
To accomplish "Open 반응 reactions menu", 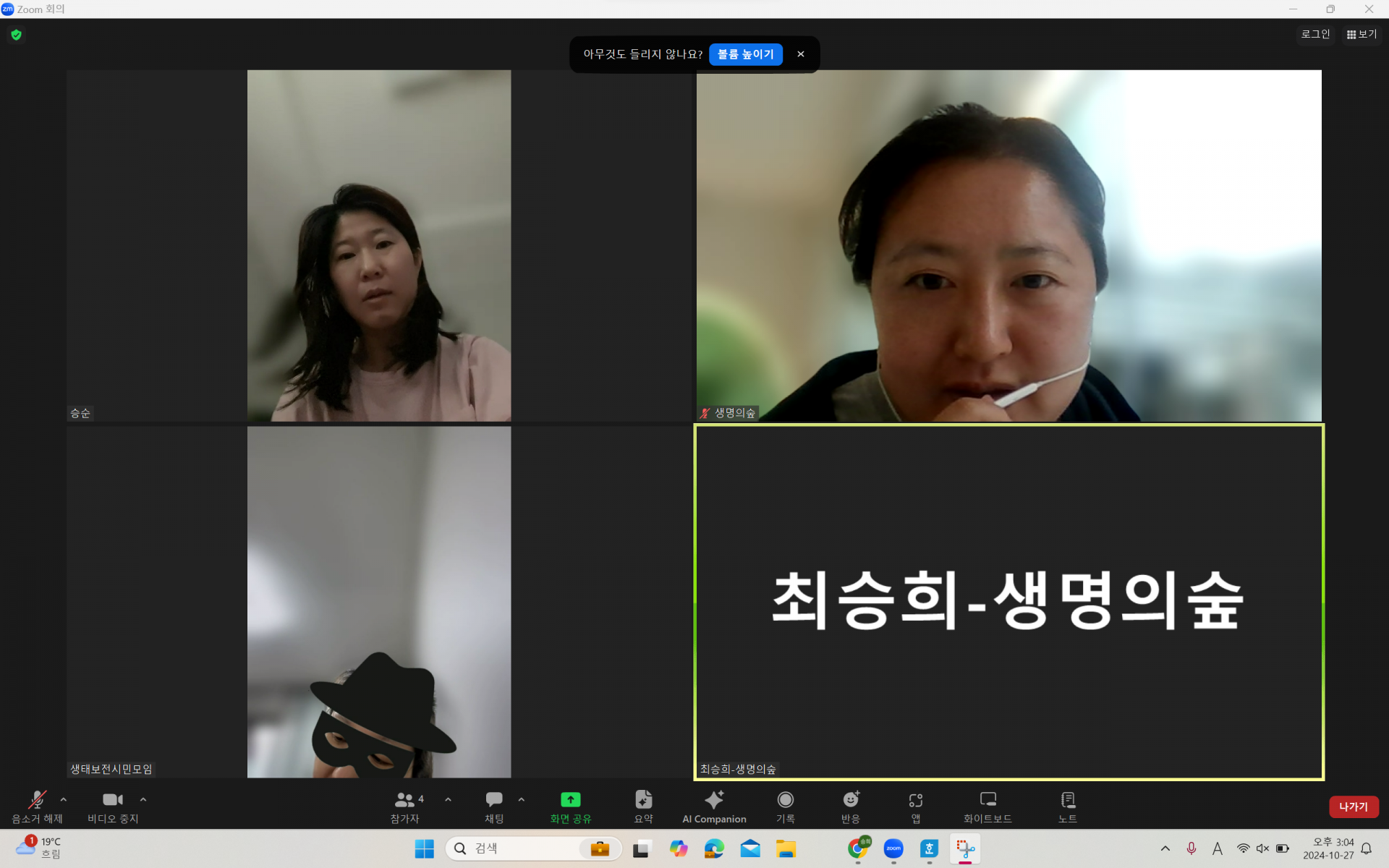I will point(851,807).
